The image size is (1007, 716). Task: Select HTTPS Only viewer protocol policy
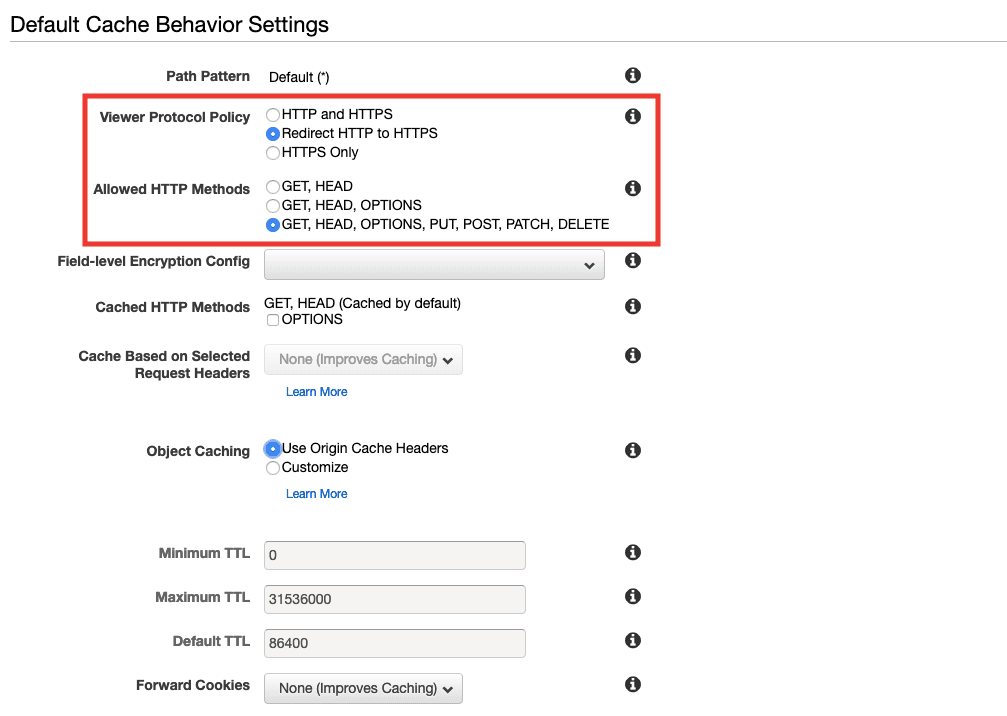point(273,153)
